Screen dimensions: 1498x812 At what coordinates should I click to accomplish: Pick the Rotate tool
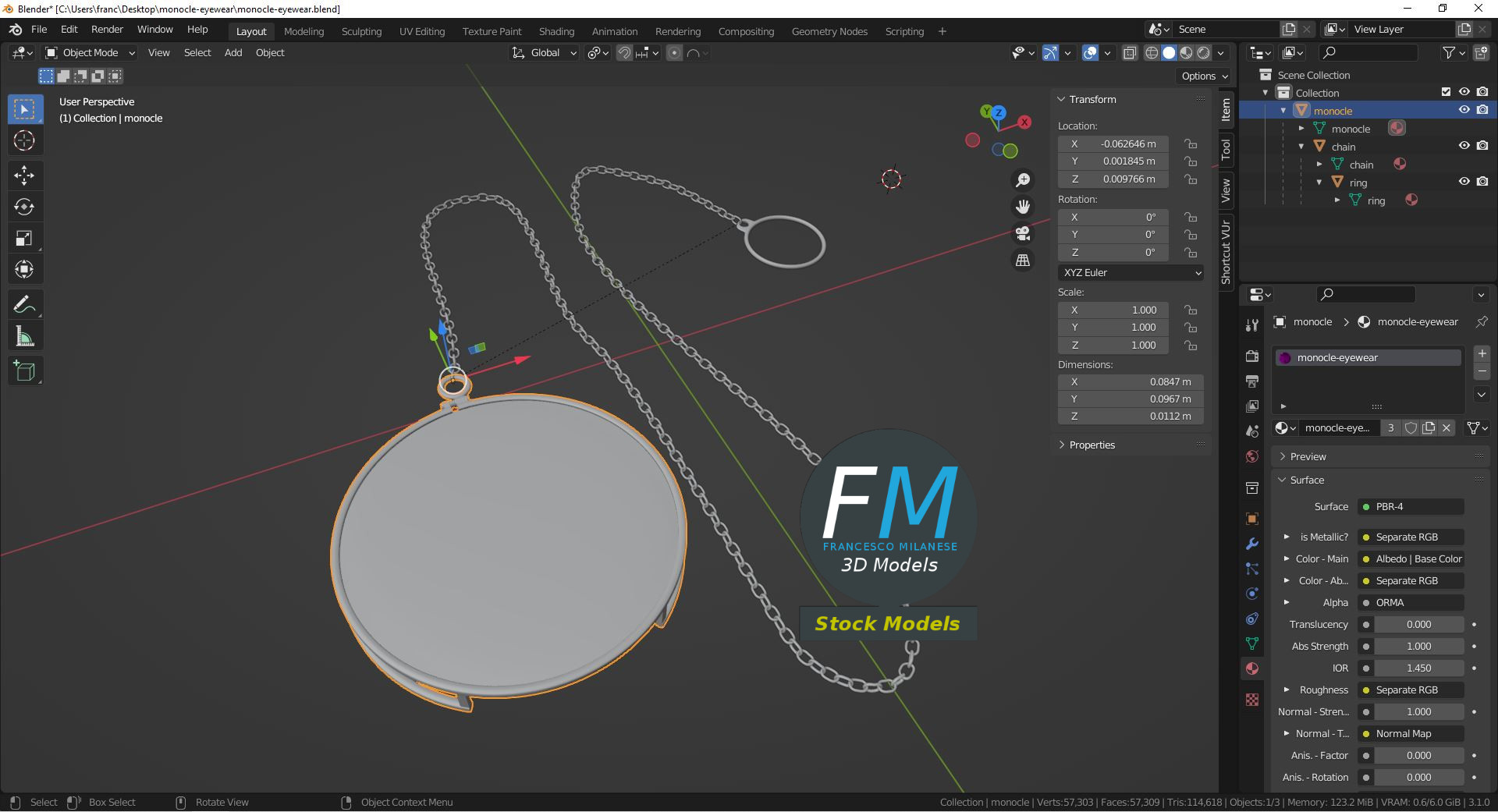[x=24, y=207]
